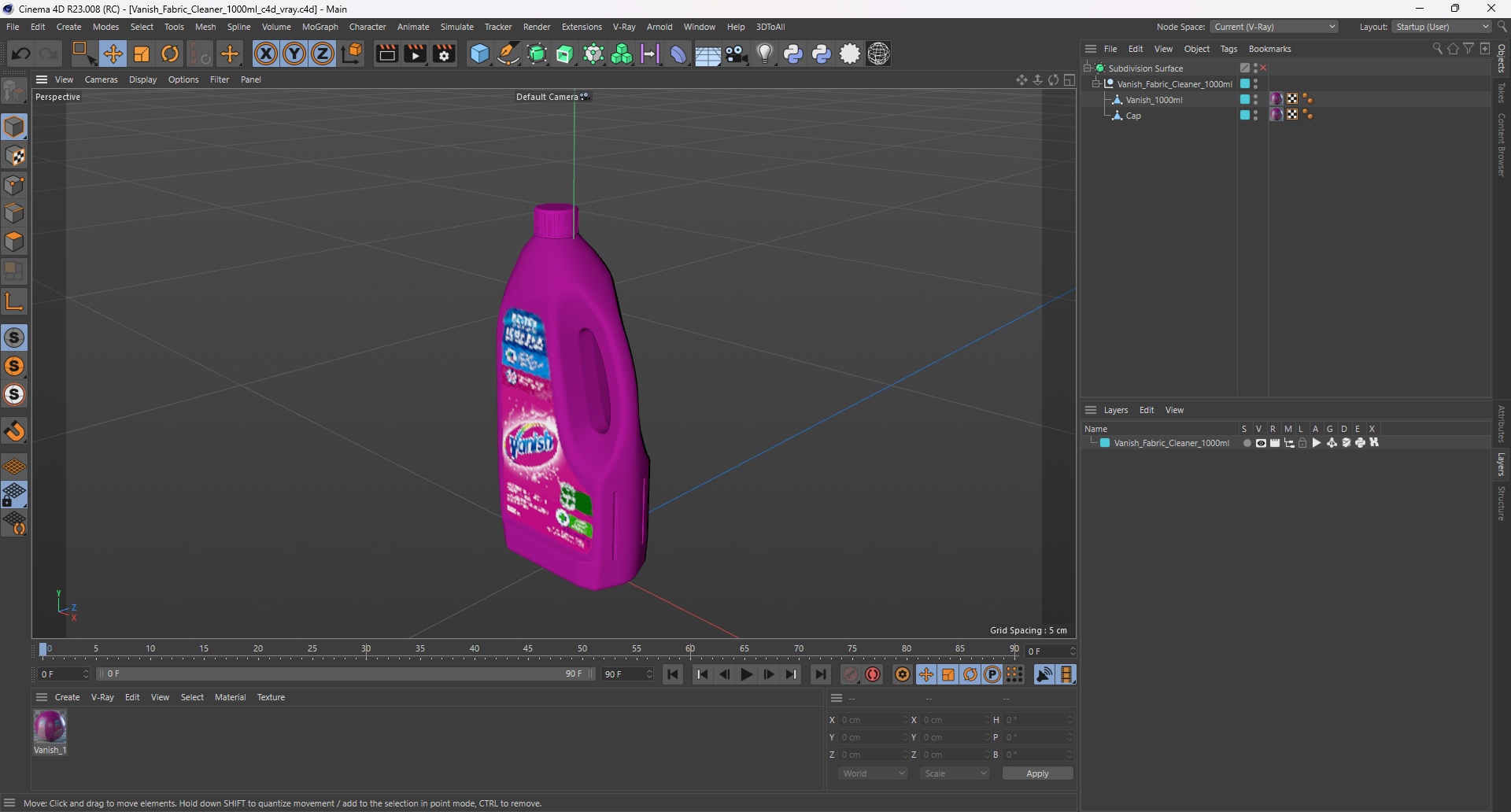The height and width of the screenshot is (812, 1511).
Task: Open material manager hamburger menu
Action: pyautogui.click(x=42, y=697)
